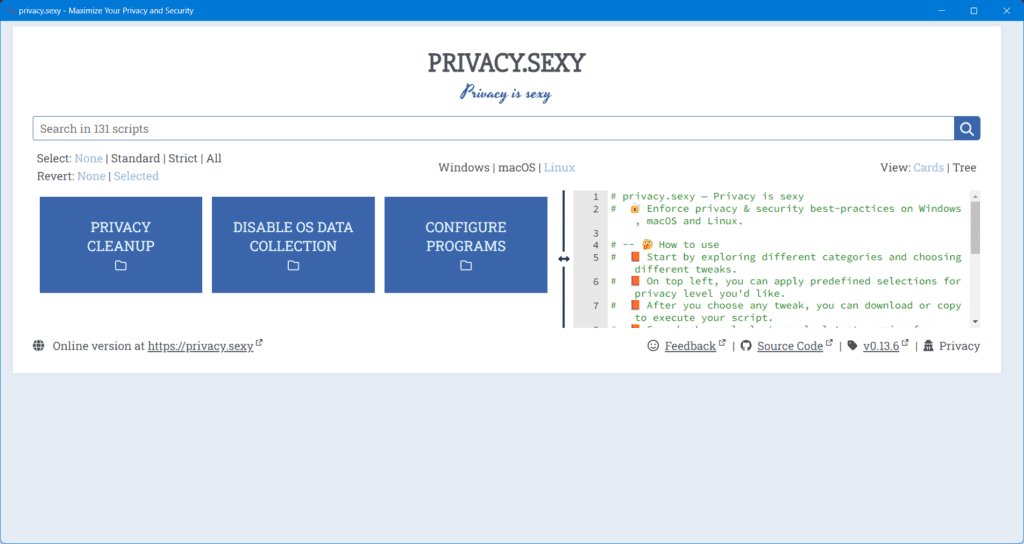Click folder icon on Configure Programs card
1024x544 pixels.
pyautogui.click(x=466, y=265)
